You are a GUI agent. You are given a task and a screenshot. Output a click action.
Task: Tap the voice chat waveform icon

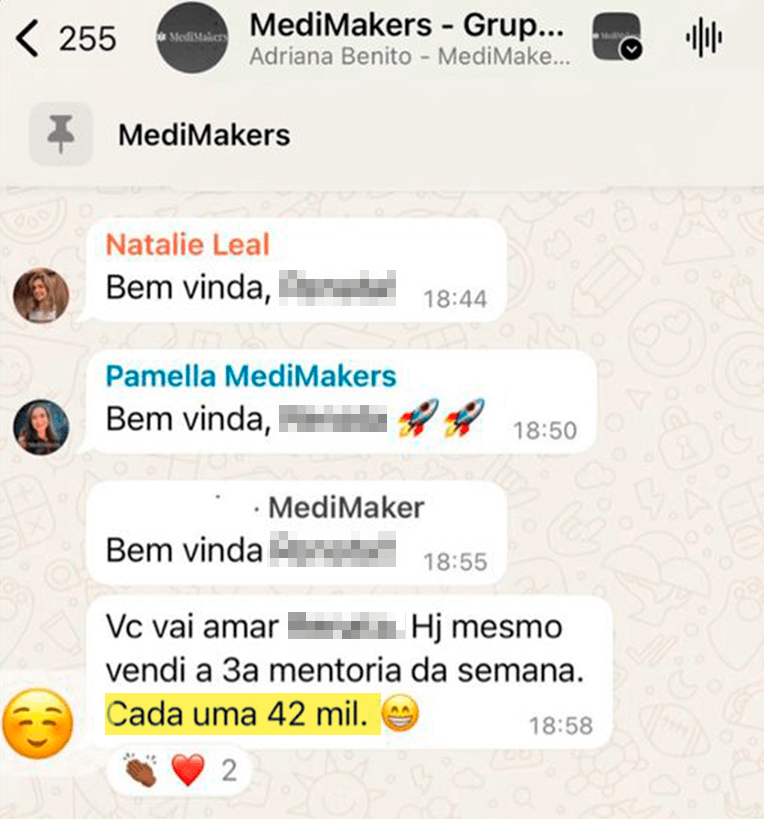[x=704, y=38]
